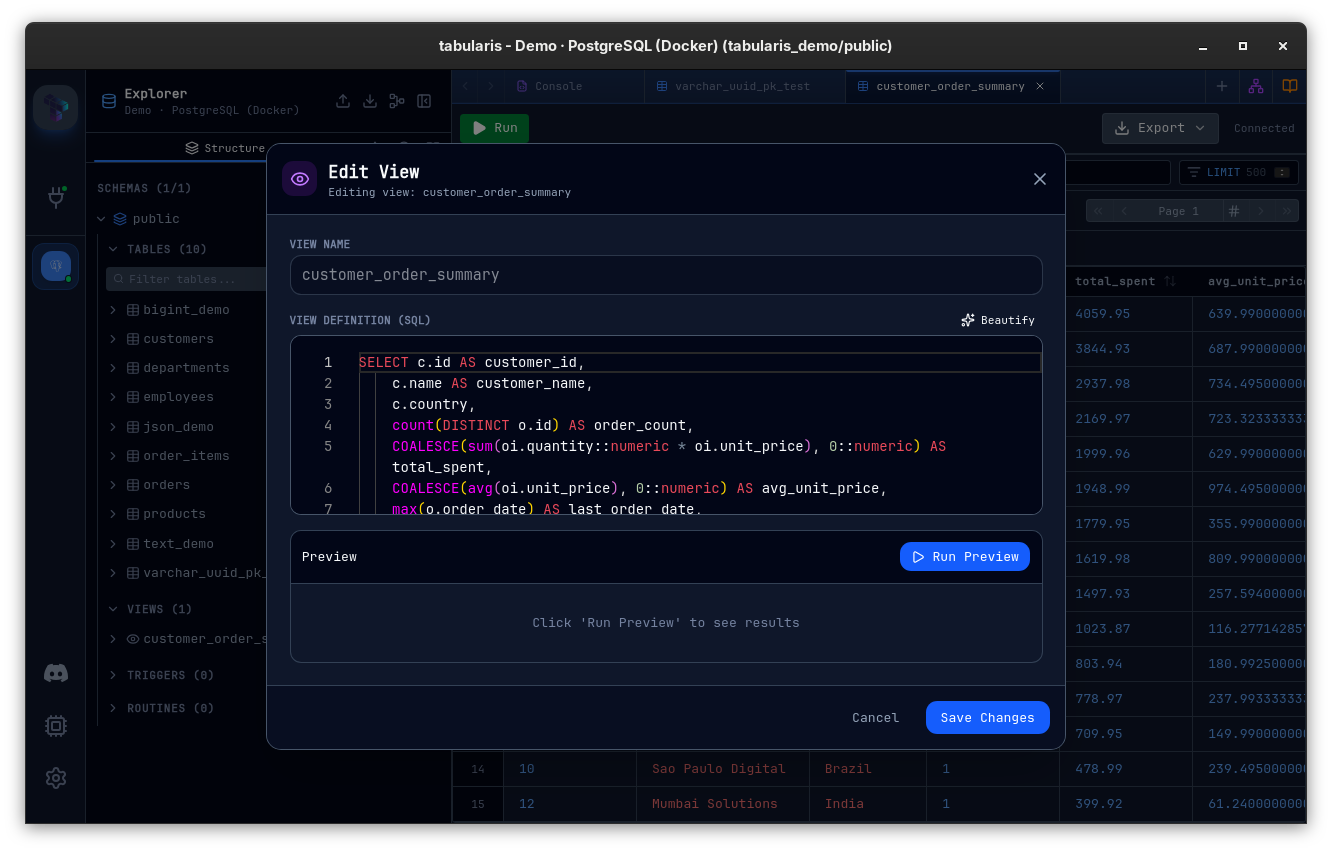The width and height of the screenshot is (1332, 852).
Task: Expand the TRIGGERS (0) section
Action: (x=113, y=676)
